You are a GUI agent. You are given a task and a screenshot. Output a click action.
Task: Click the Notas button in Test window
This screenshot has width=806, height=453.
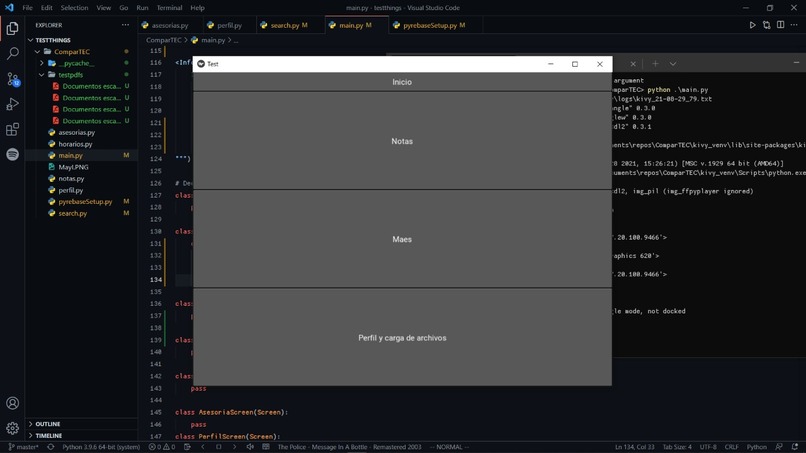coord(402,141)
